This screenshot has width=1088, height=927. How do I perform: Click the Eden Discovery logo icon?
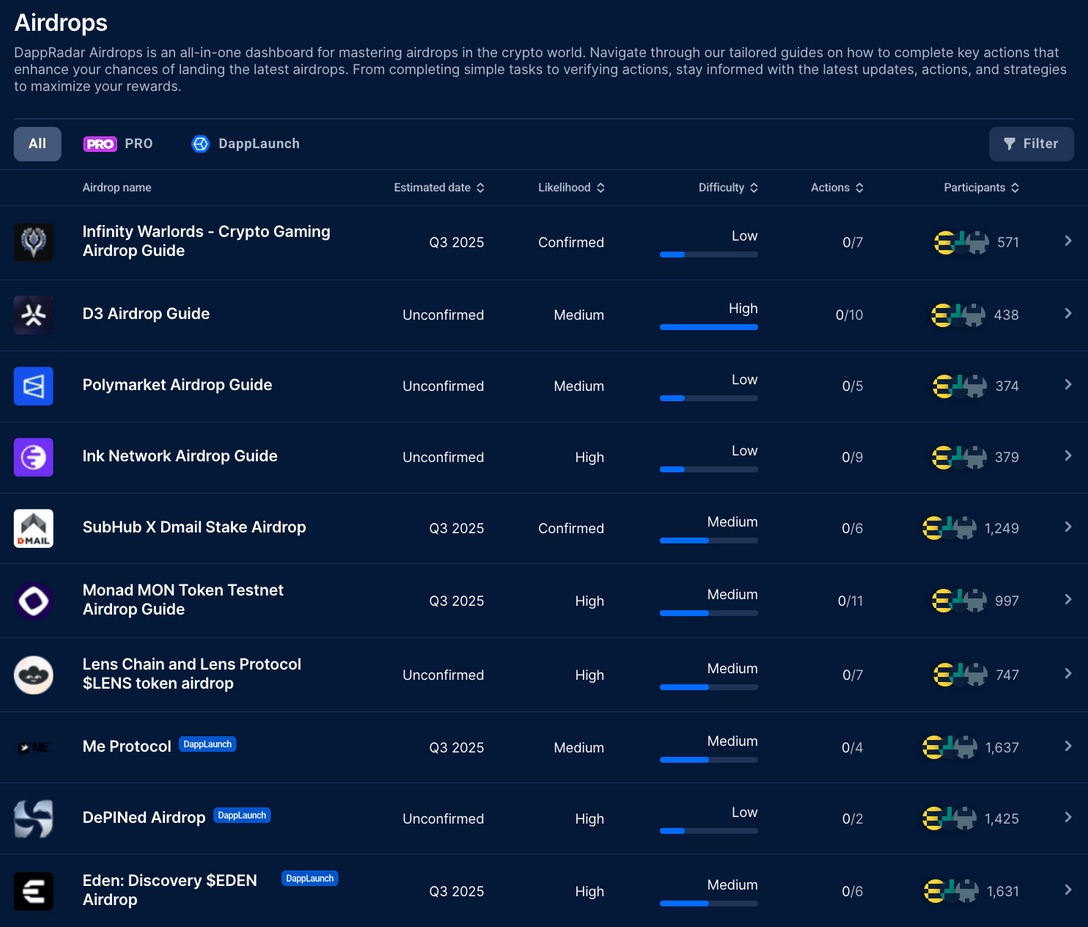click(34, 891)
